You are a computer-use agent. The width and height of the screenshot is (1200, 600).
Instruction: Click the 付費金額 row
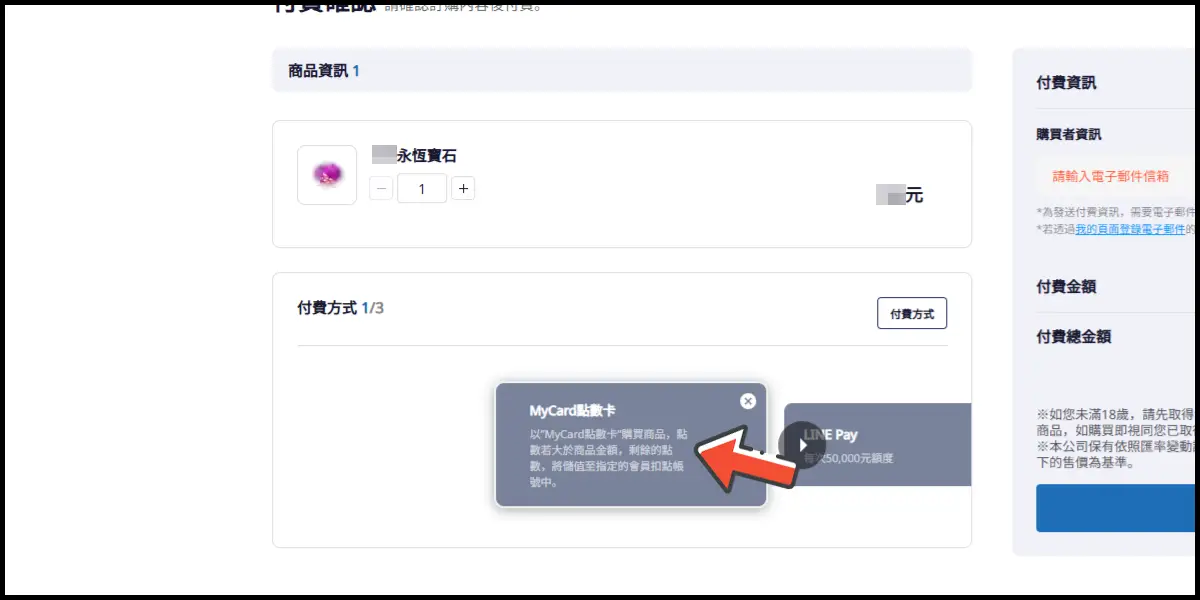[1066, 287]
